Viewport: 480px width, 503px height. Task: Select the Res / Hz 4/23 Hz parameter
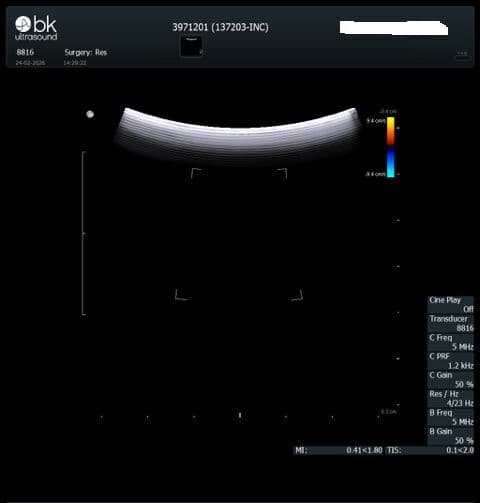(x=450, y=398)
